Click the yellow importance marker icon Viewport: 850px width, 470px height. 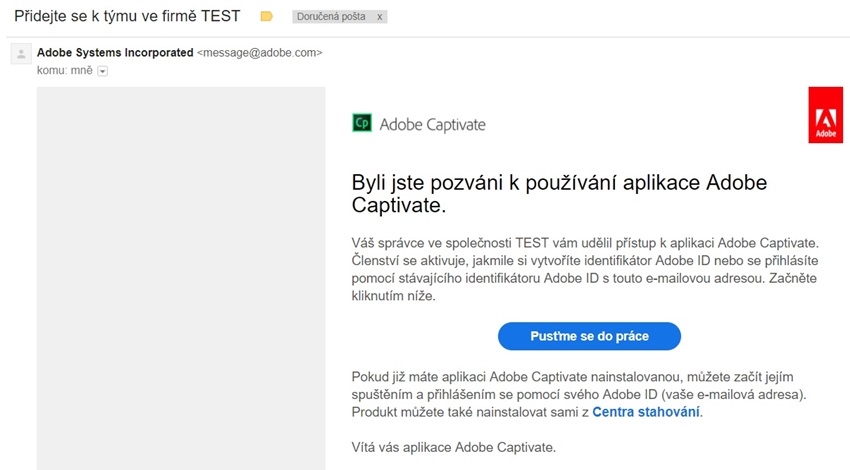(266, 17)
